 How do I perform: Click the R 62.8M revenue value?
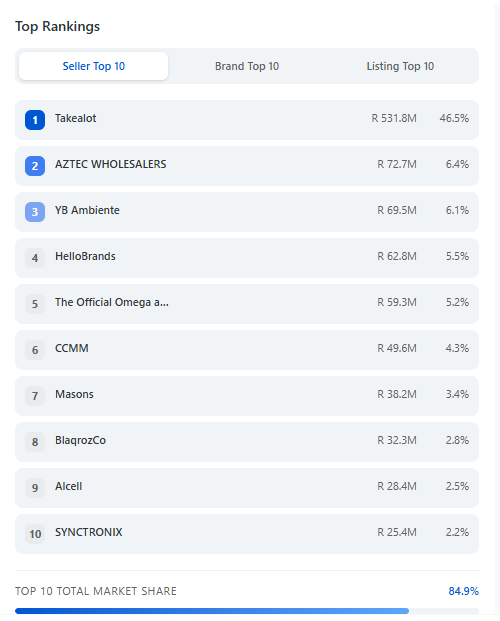pos(397,256)
